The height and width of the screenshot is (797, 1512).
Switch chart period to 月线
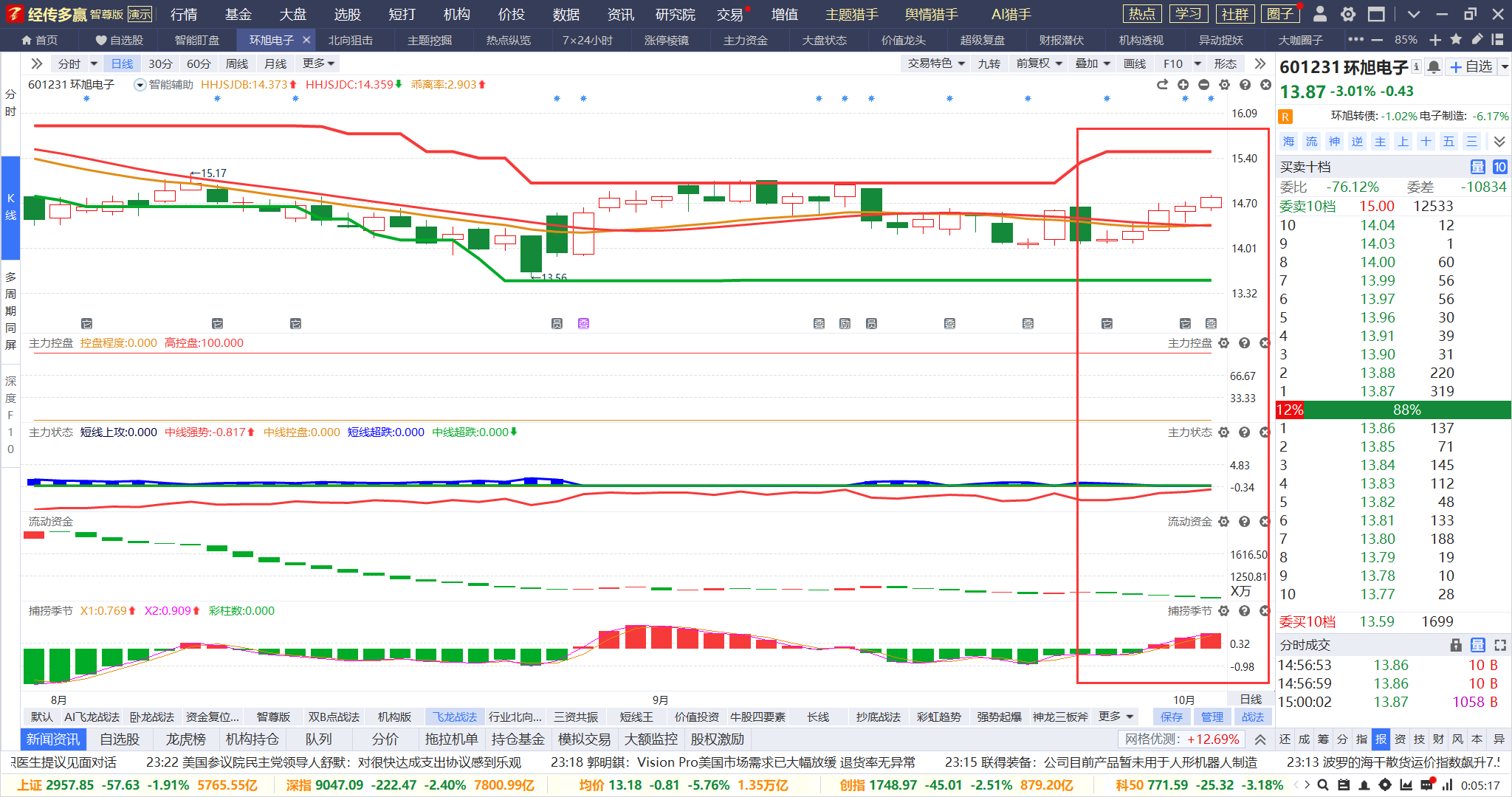pos(275,64)
